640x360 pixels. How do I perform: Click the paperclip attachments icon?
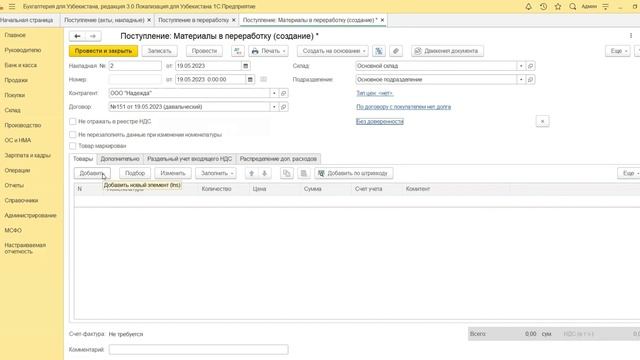point(396,51)
